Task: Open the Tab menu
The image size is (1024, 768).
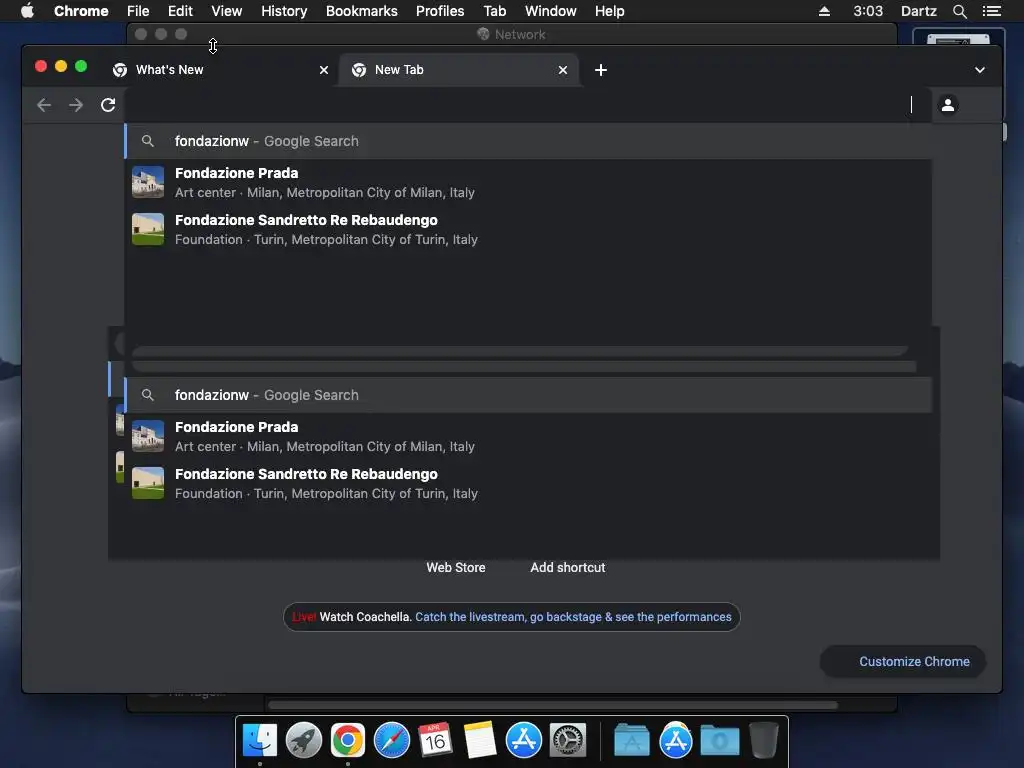Action: pos(495,11)
